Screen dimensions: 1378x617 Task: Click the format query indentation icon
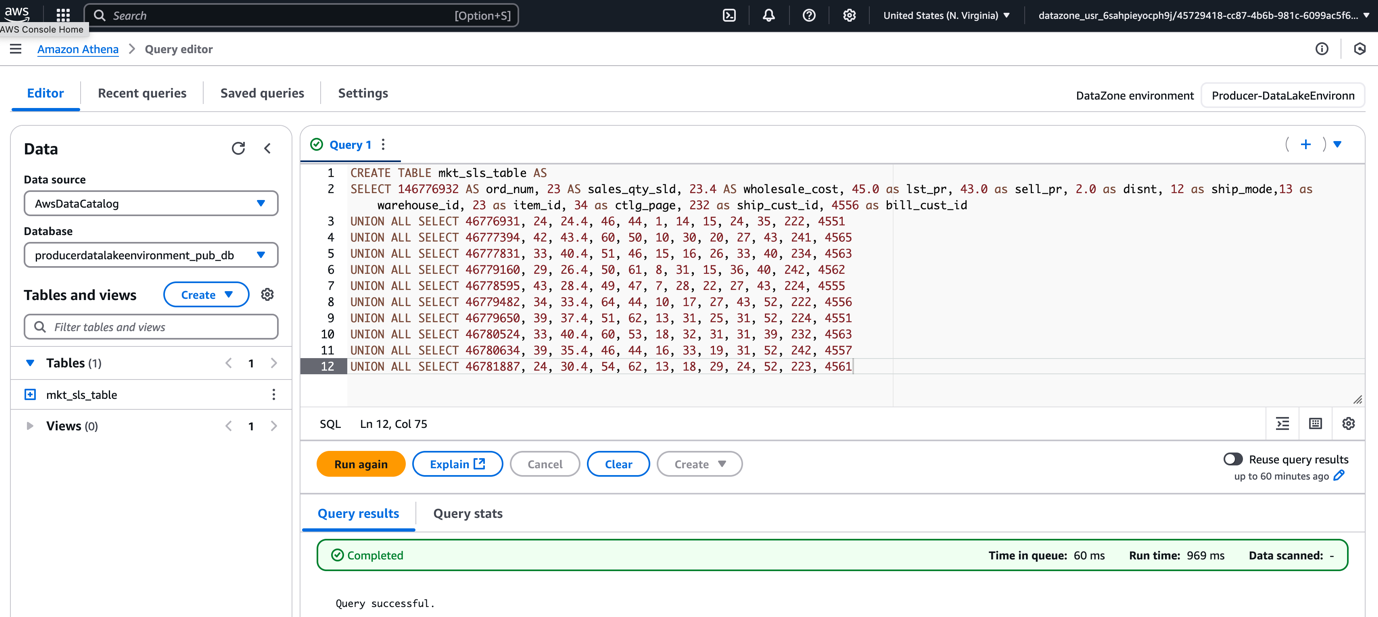(1282, 423)
